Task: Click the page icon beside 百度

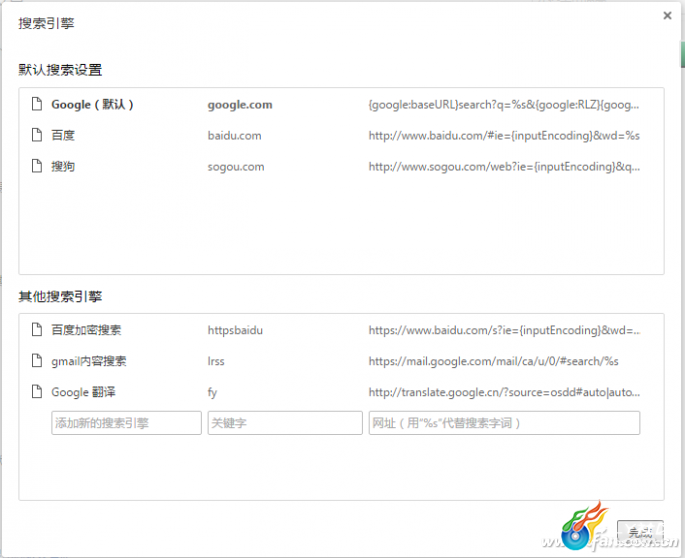Action: click(37, 135)
